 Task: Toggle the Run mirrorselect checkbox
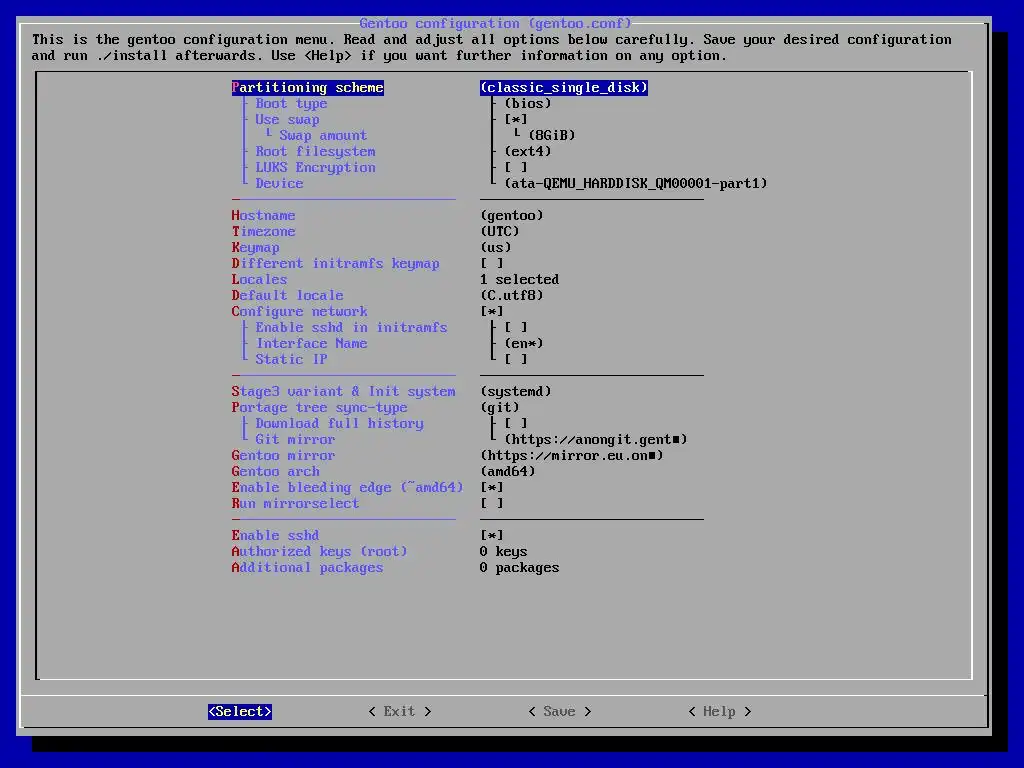coord(492,504)
